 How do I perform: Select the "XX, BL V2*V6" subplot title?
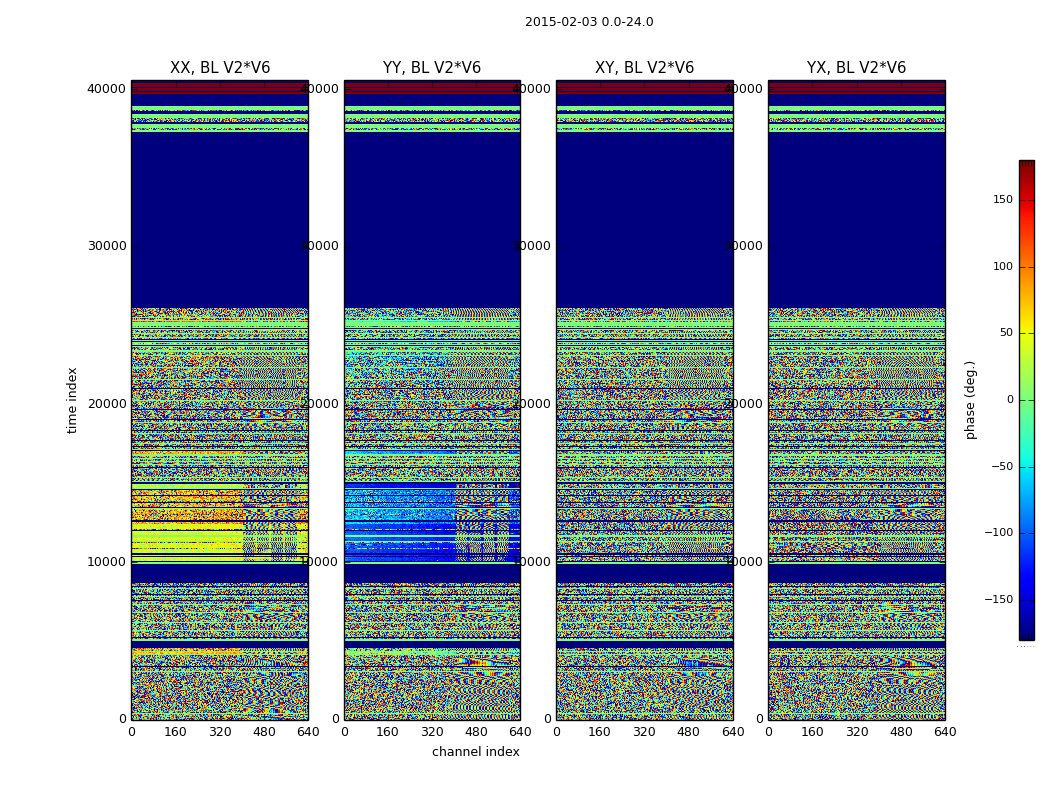click(220, 68)
